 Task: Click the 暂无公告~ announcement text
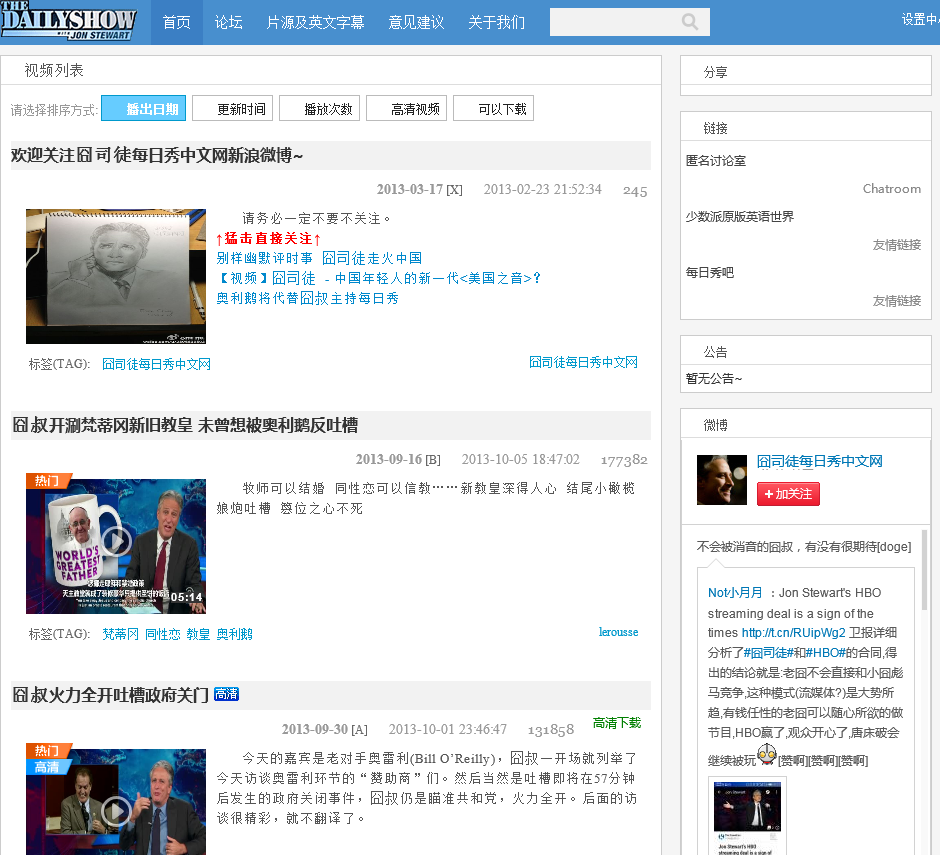(x=714, y=379)
